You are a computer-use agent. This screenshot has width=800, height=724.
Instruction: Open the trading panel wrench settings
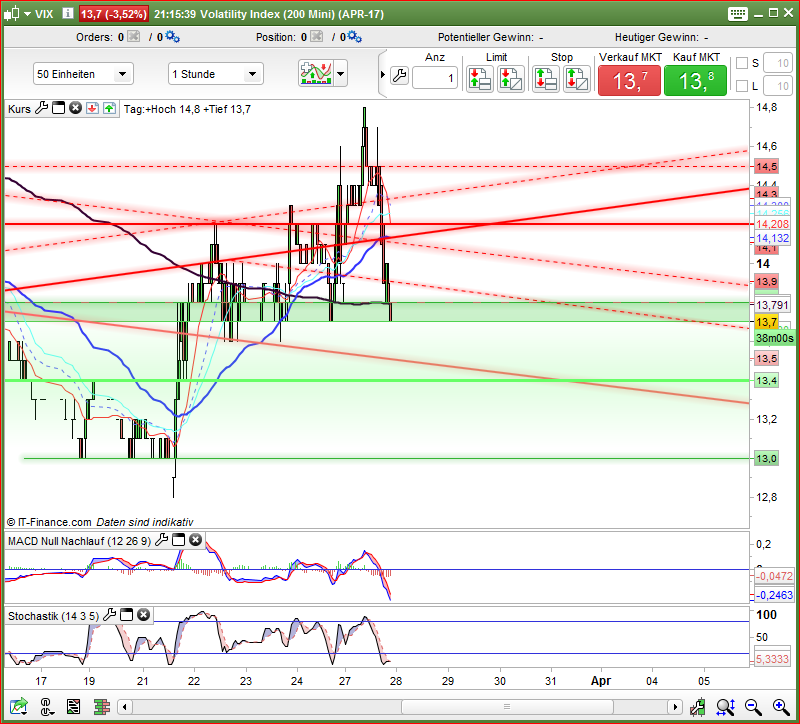(x=399, y=76)
